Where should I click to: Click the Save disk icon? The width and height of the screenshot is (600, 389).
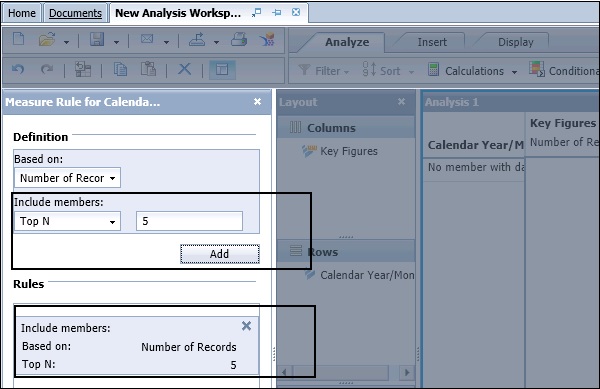97,39
